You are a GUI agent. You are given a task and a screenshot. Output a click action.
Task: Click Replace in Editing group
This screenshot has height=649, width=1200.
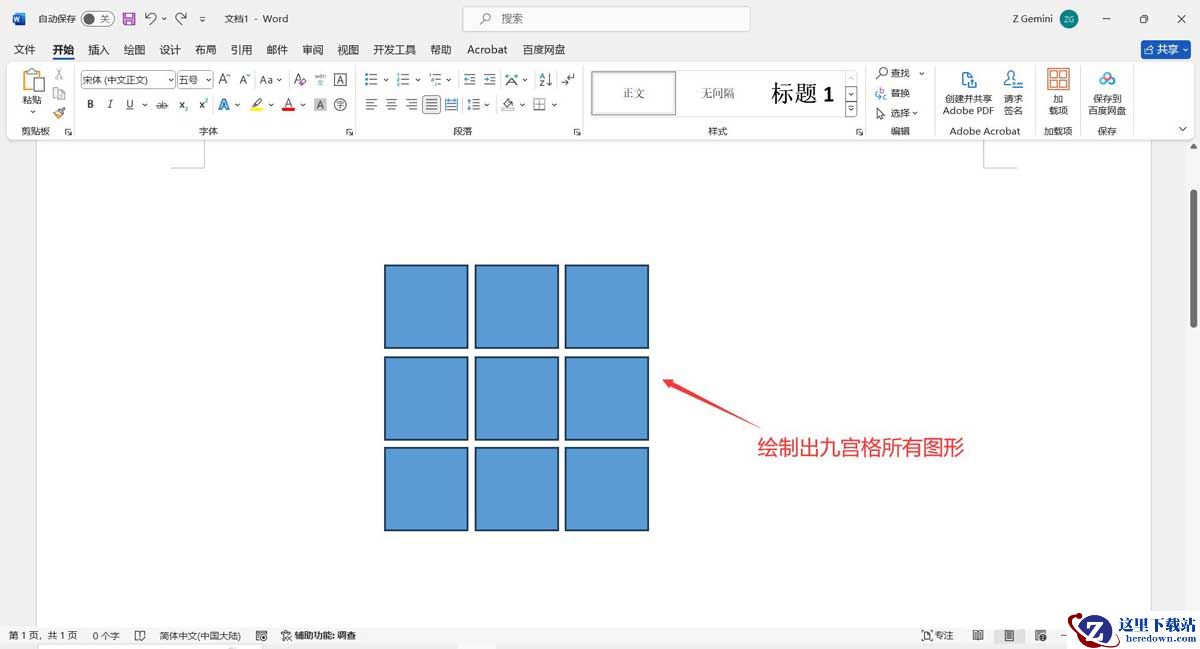click(x=893, y=93)
